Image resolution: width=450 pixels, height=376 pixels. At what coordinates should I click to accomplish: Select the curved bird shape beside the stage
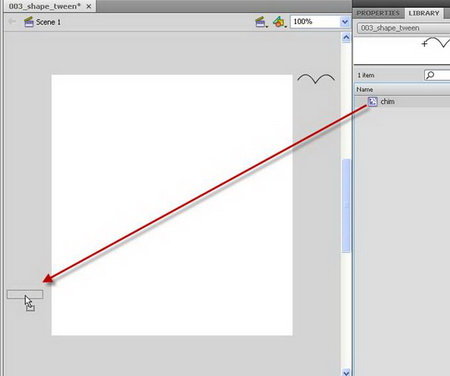click(x=316, y=78)
